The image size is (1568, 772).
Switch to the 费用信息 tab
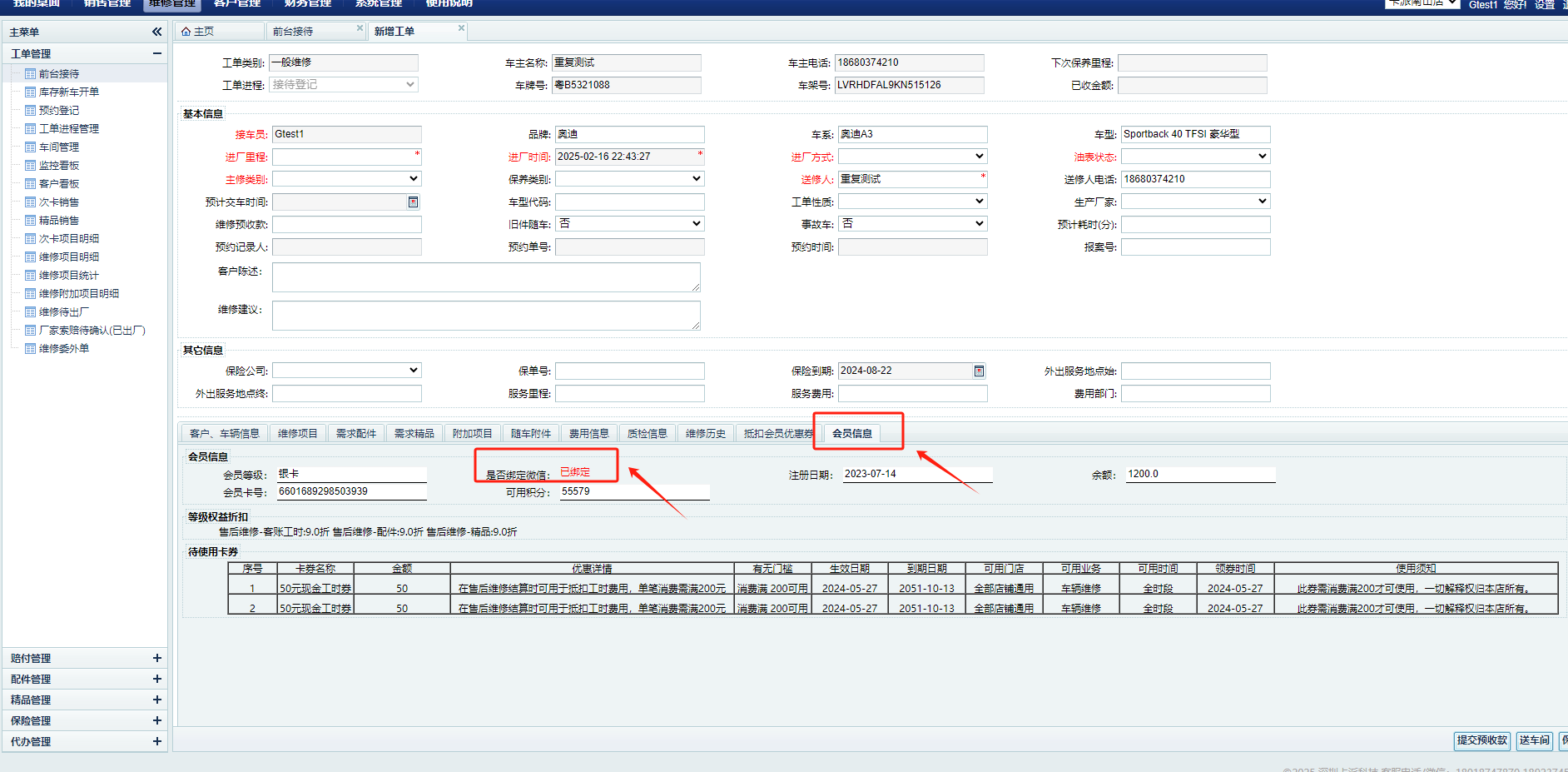588,433
